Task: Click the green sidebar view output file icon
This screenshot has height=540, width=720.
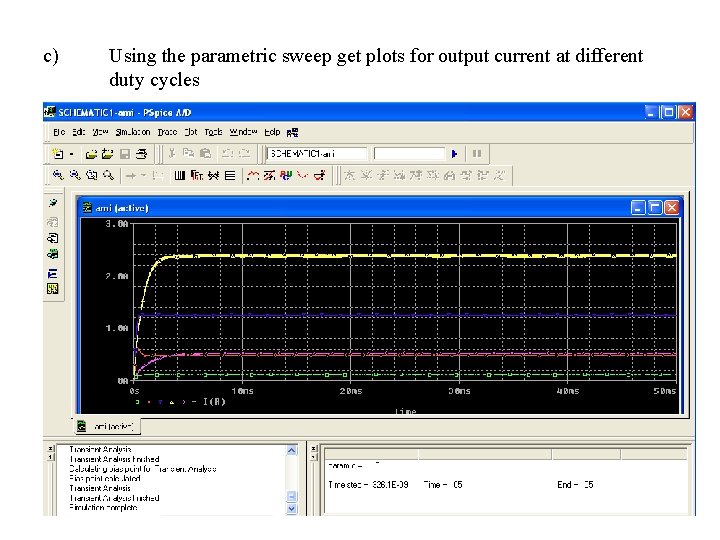Action: pos(53,254)
